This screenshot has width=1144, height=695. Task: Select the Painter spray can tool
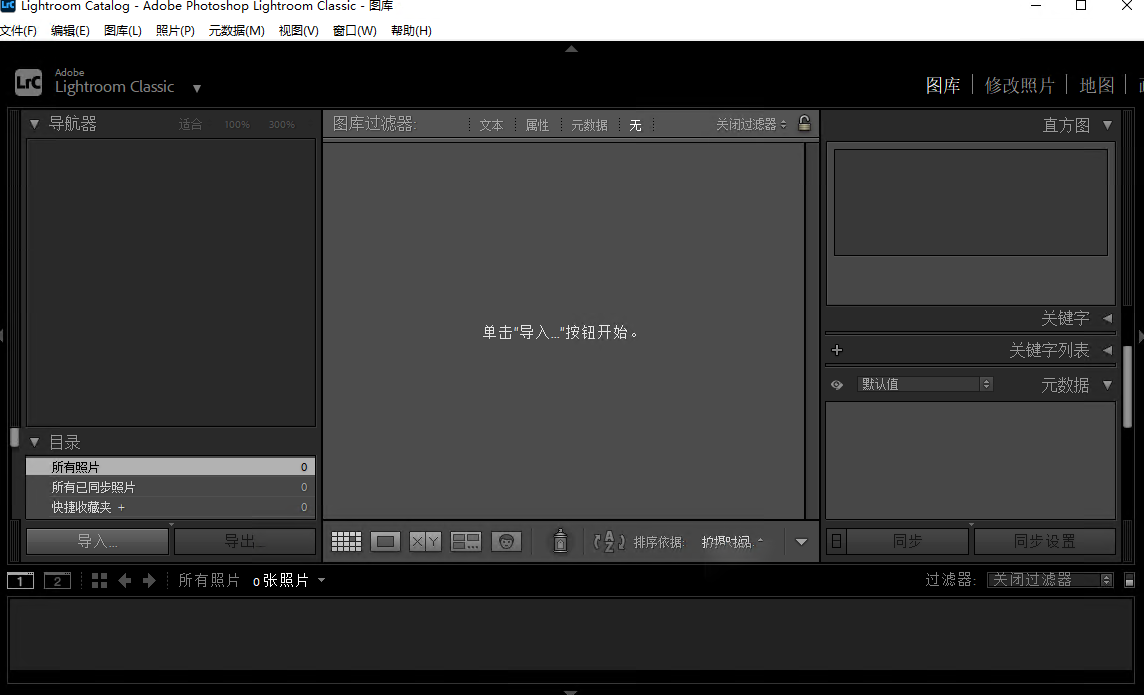[x=560, y=540]
